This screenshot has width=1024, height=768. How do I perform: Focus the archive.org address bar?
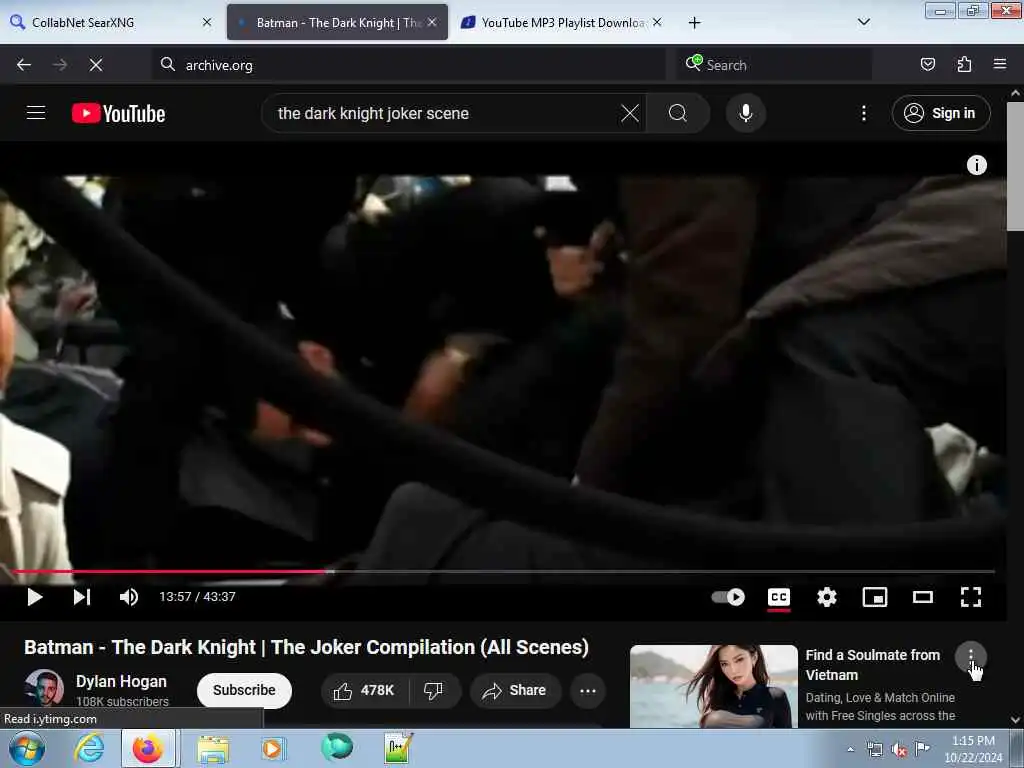409,65
